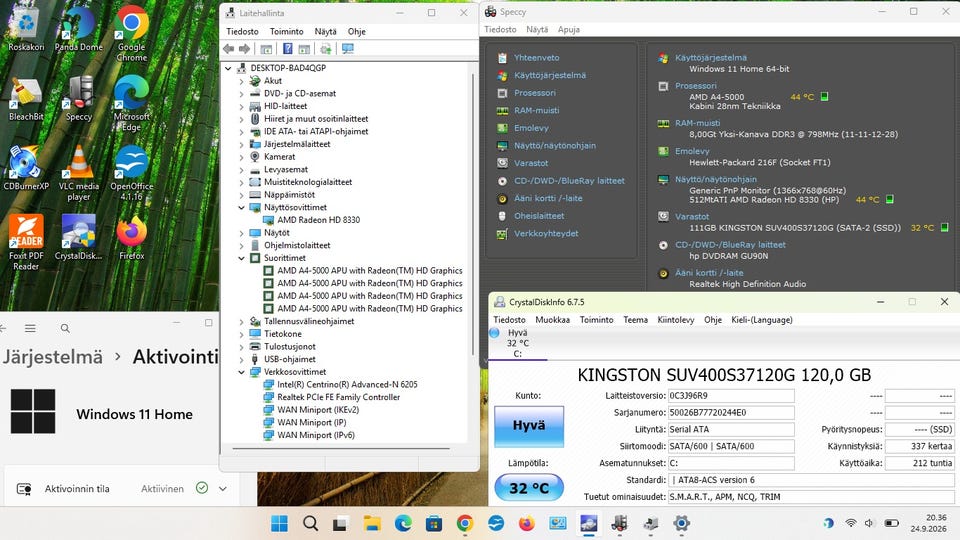Click Aktivoinnin tila row in Settings
This screenshot has height=540, width=960.
(121, 489)
